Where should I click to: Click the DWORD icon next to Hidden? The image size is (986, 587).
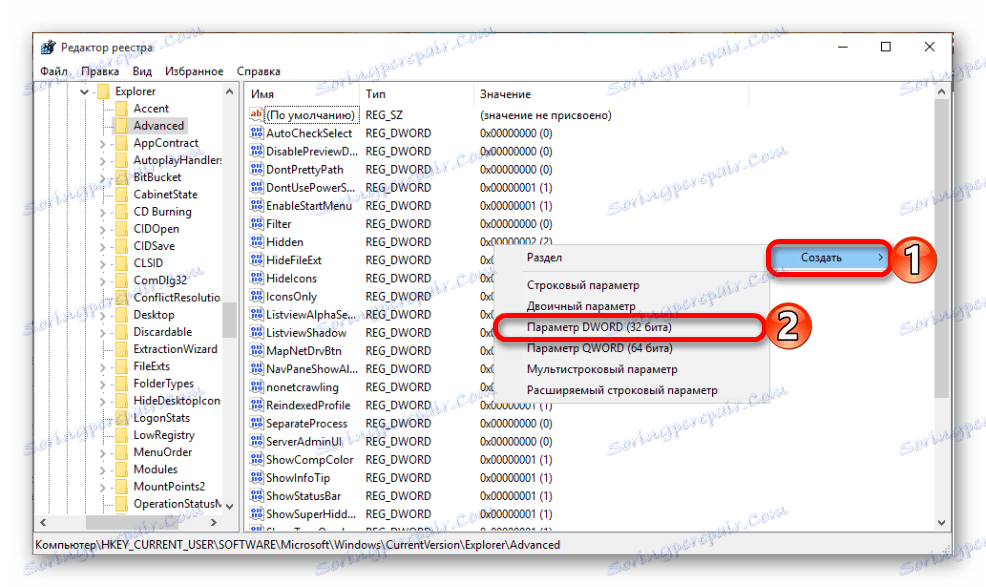[x=258, y=240]
